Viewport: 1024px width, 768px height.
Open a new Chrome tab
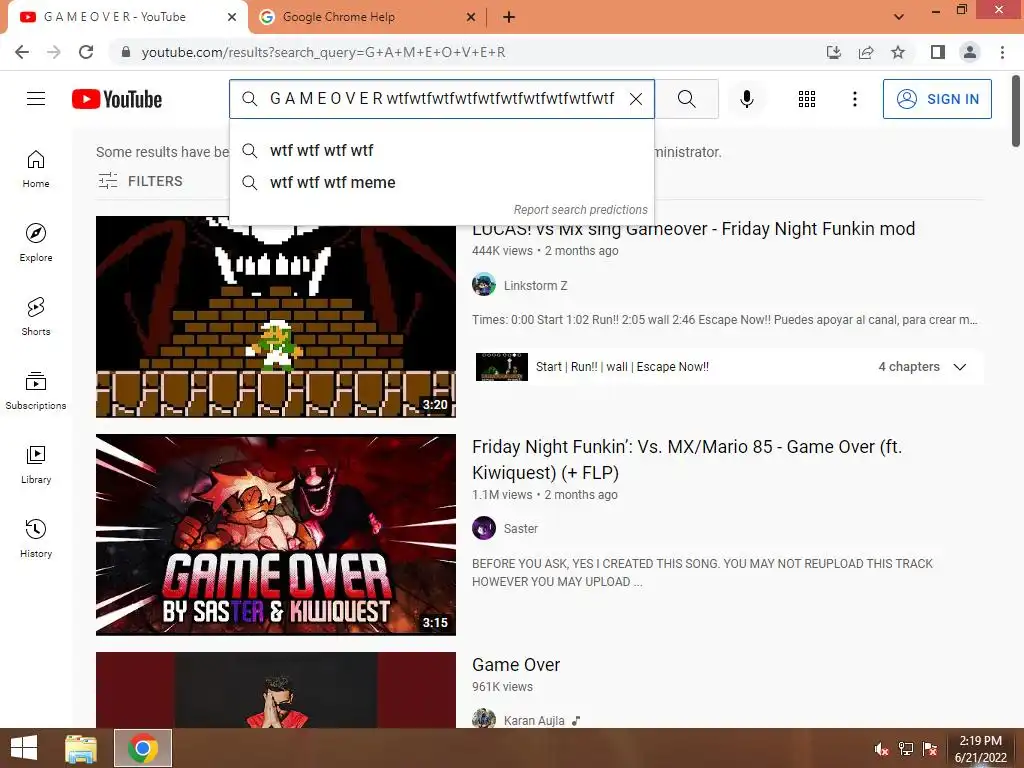509,17
